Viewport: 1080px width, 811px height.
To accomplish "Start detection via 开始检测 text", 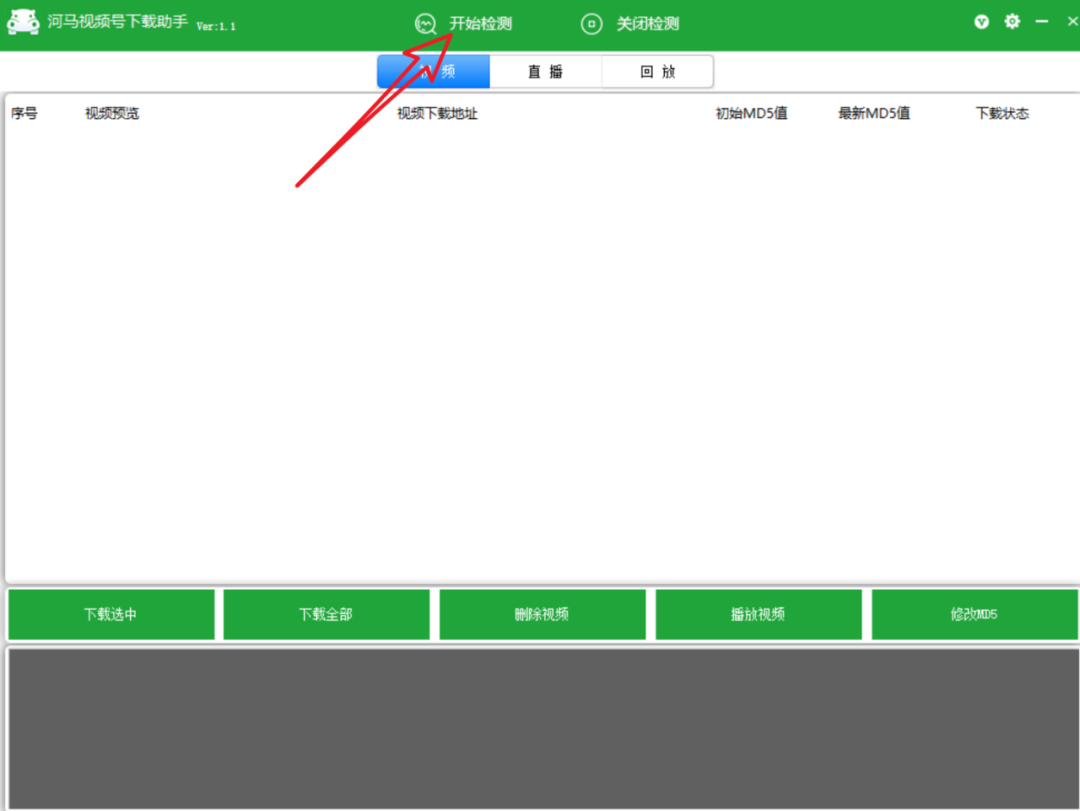I will [481, 24].
